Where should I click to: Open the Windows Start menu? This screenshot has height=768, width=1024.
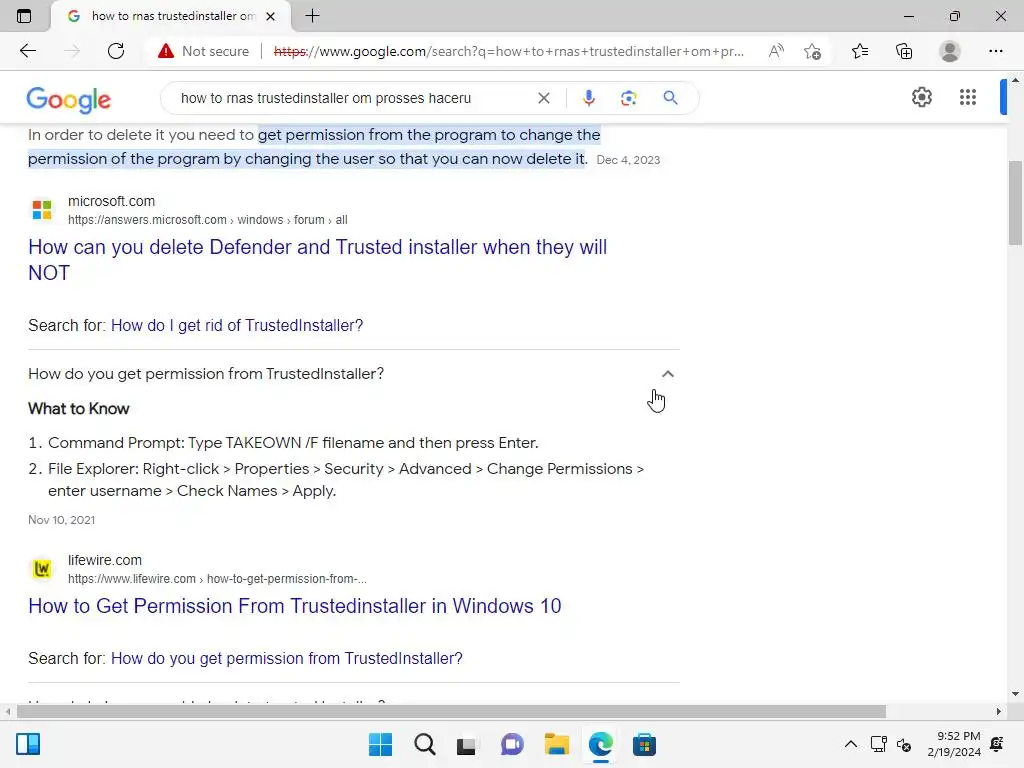click(x=381, y=744)
